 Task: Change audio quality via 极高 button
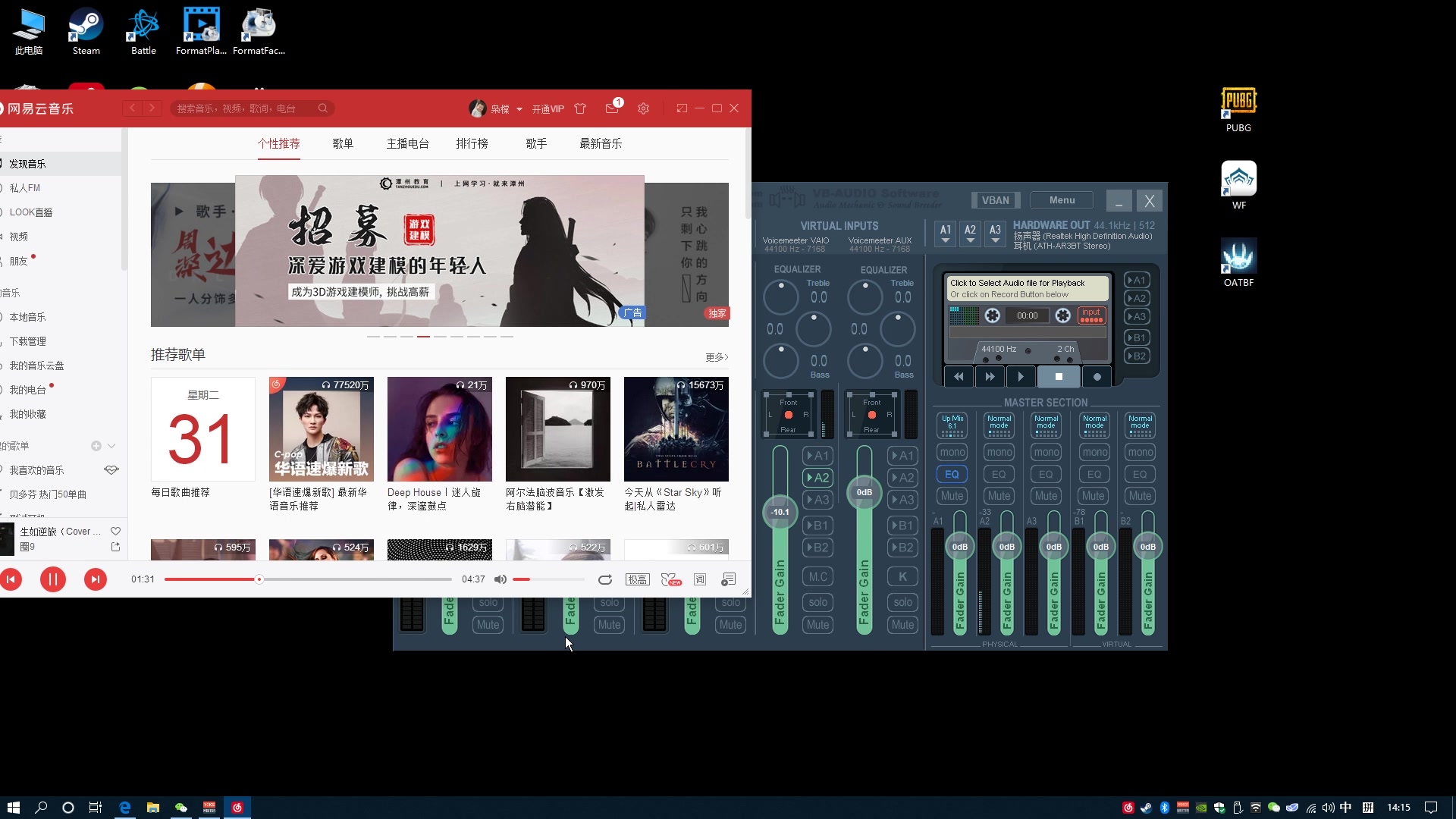tap(637, 579)
